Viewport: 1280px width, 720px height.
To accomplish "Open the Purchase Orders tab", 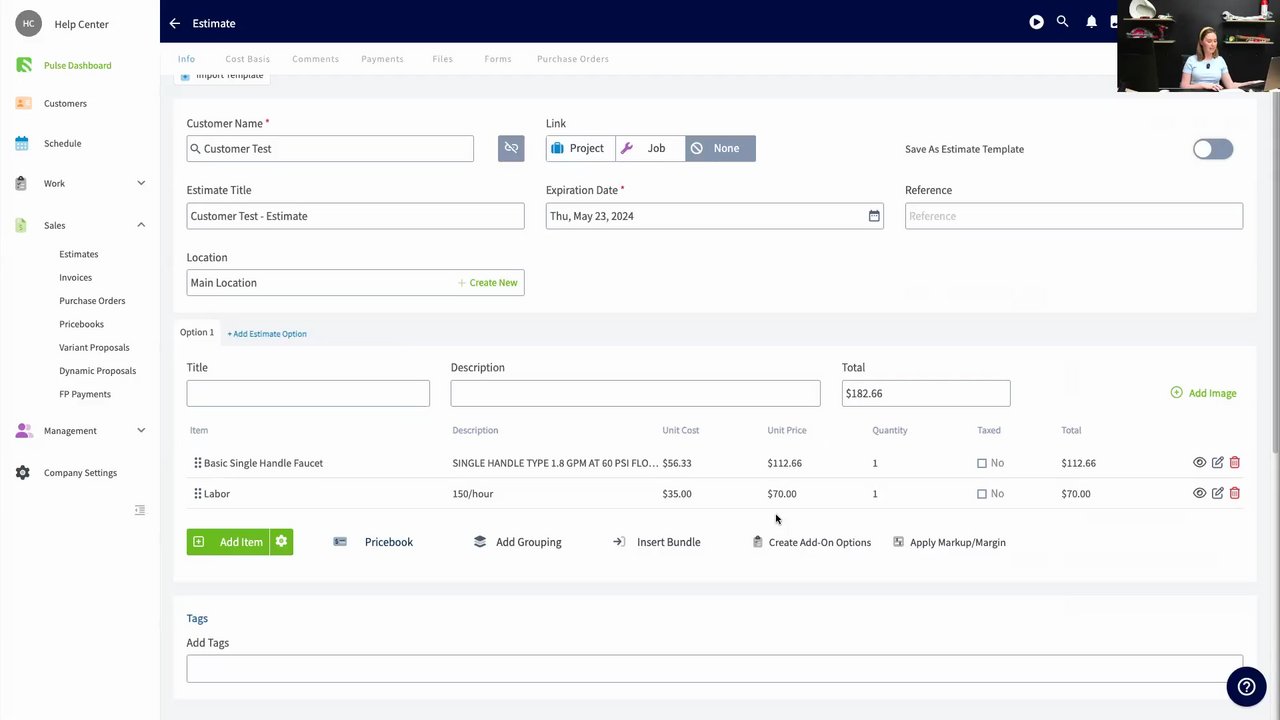I will click(573, 59).
